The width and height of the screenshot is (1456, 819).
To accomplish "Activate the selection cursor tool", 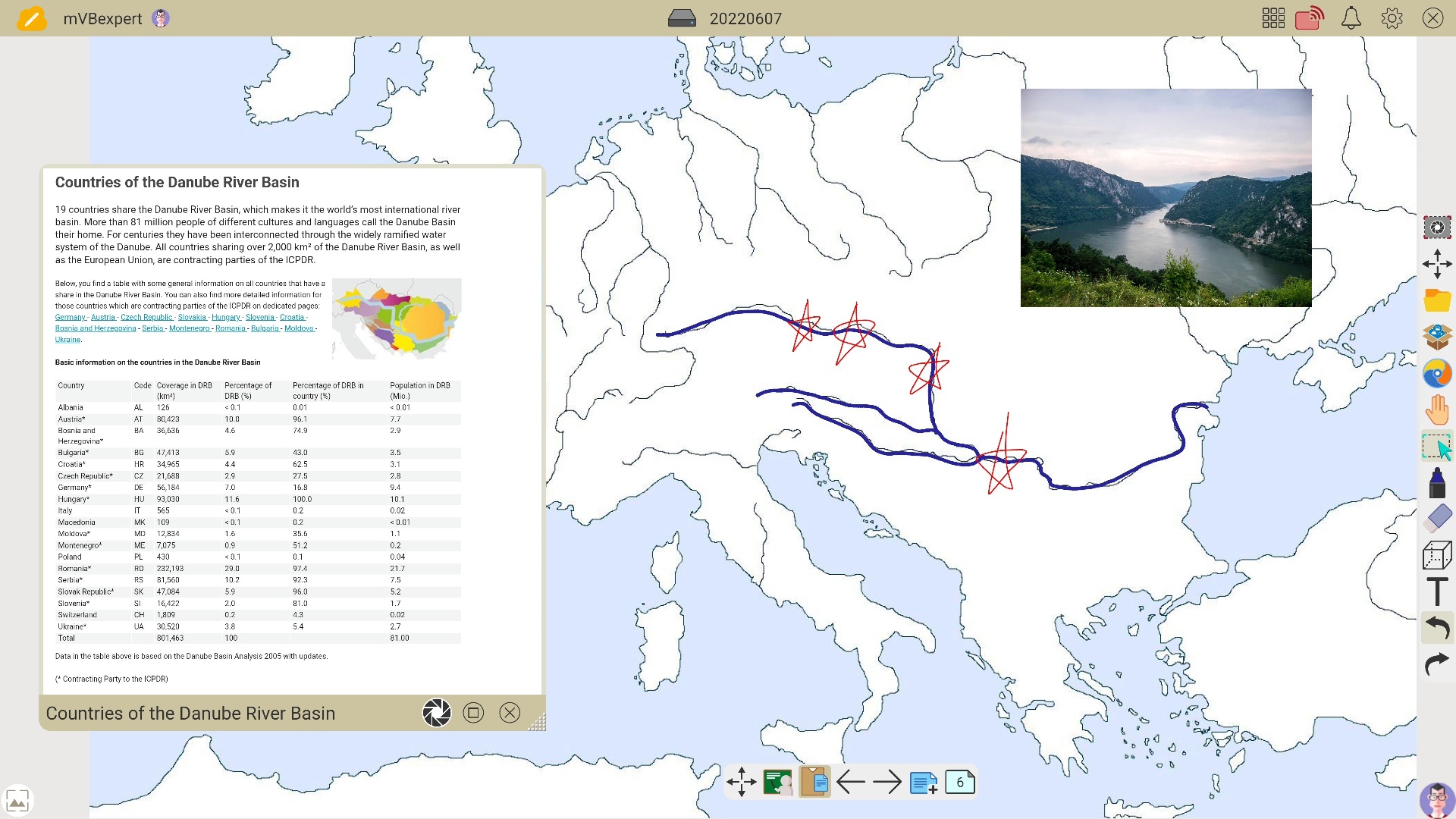I will pos(1437,447).
